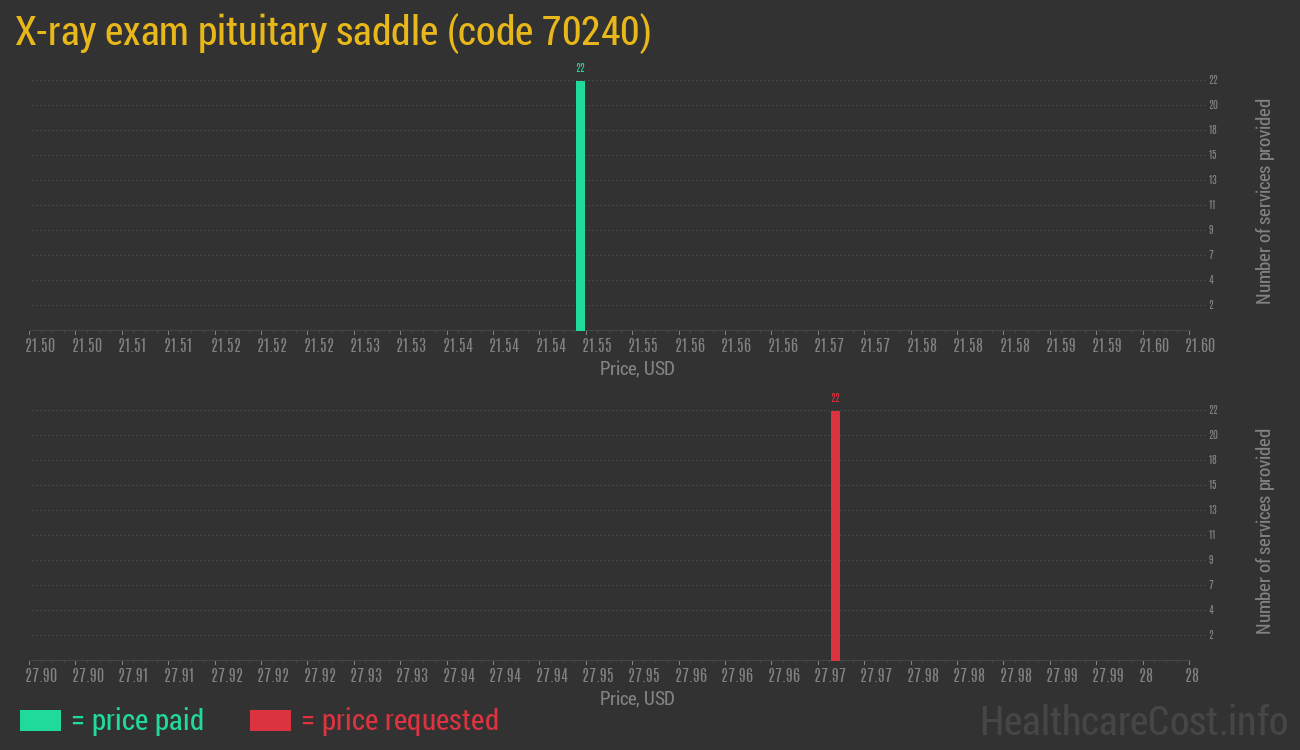Click the X-ray exam pituitary saddle title
This screenshot has height=750, width=1300.
coord(334,33)
